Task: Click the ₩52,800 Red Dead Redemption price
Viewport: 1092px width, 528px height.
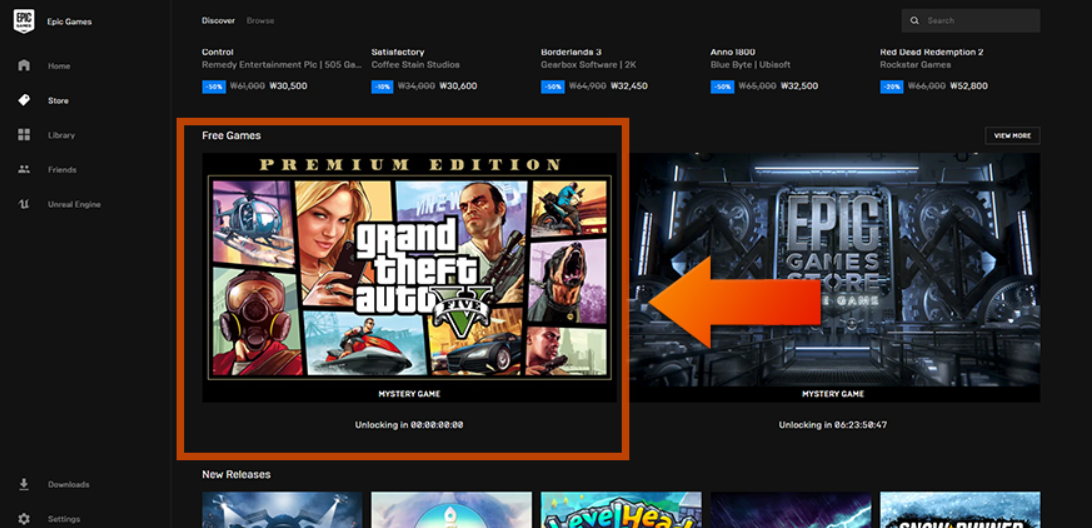Action: [x=969, y=87]
